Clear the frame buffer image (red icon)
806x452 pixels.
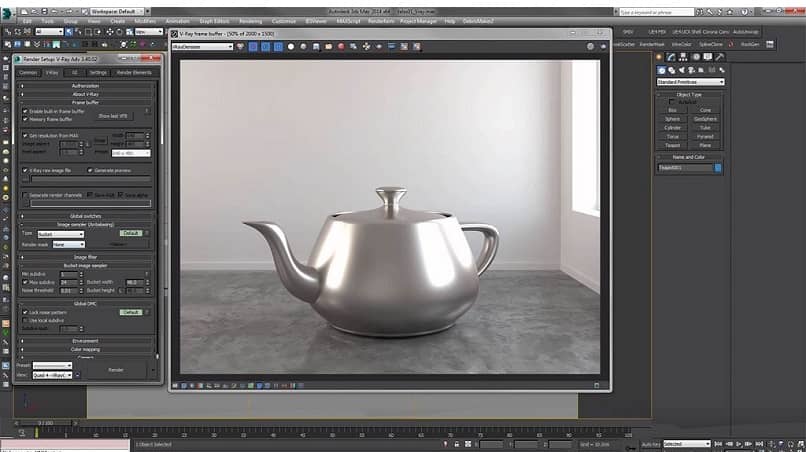click(341, 46)
